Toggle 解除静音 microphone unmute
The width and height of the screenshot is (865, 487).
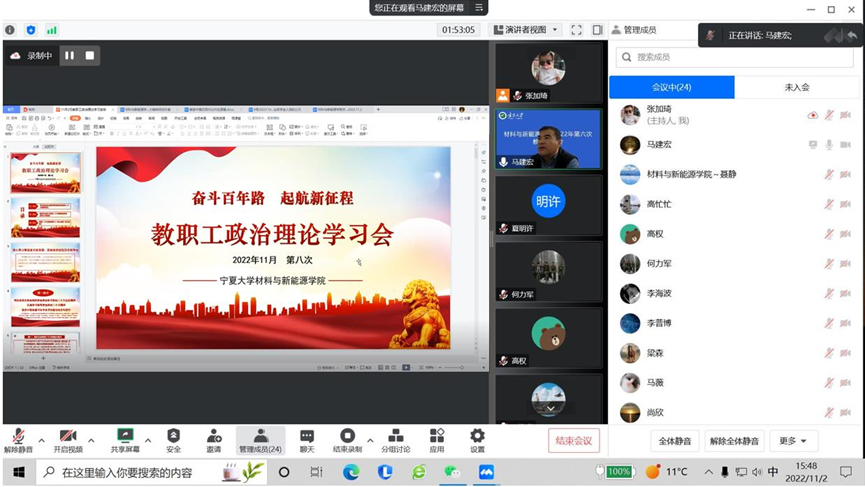coord(18,436)
